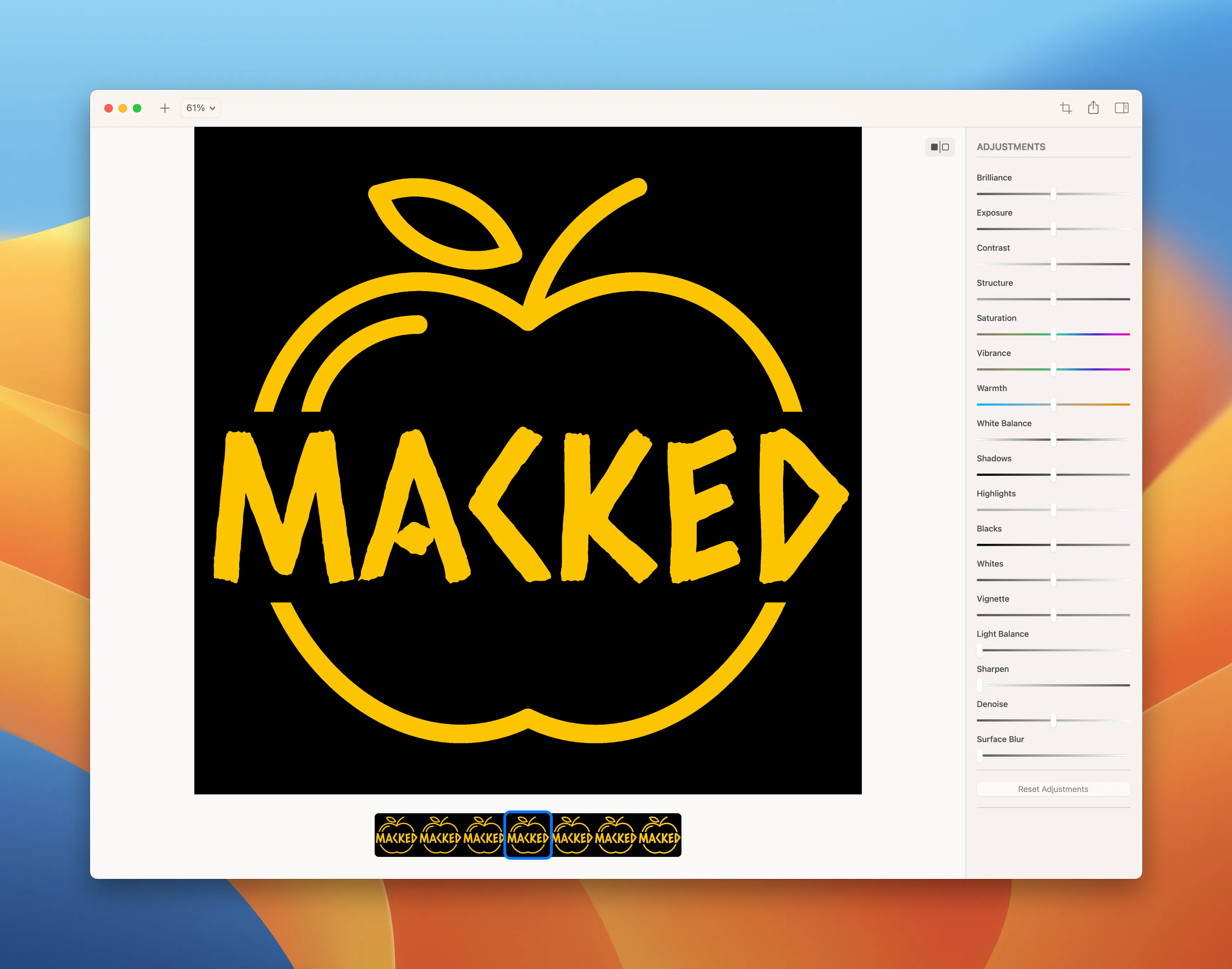
Task: Adjust the Exposure slider
Action: [1053, 229]
